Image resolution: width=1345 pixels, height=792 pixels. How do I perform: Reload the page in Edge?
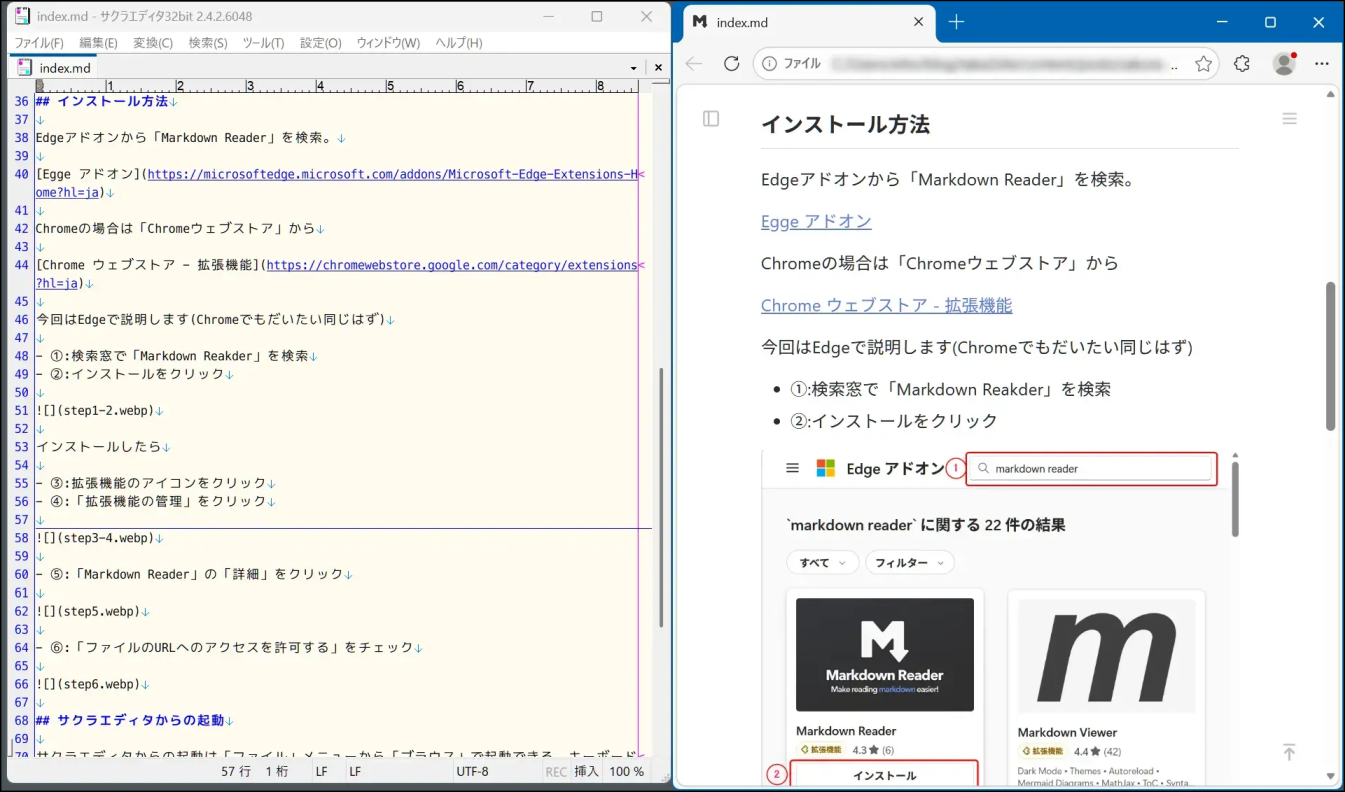[731, 63]
